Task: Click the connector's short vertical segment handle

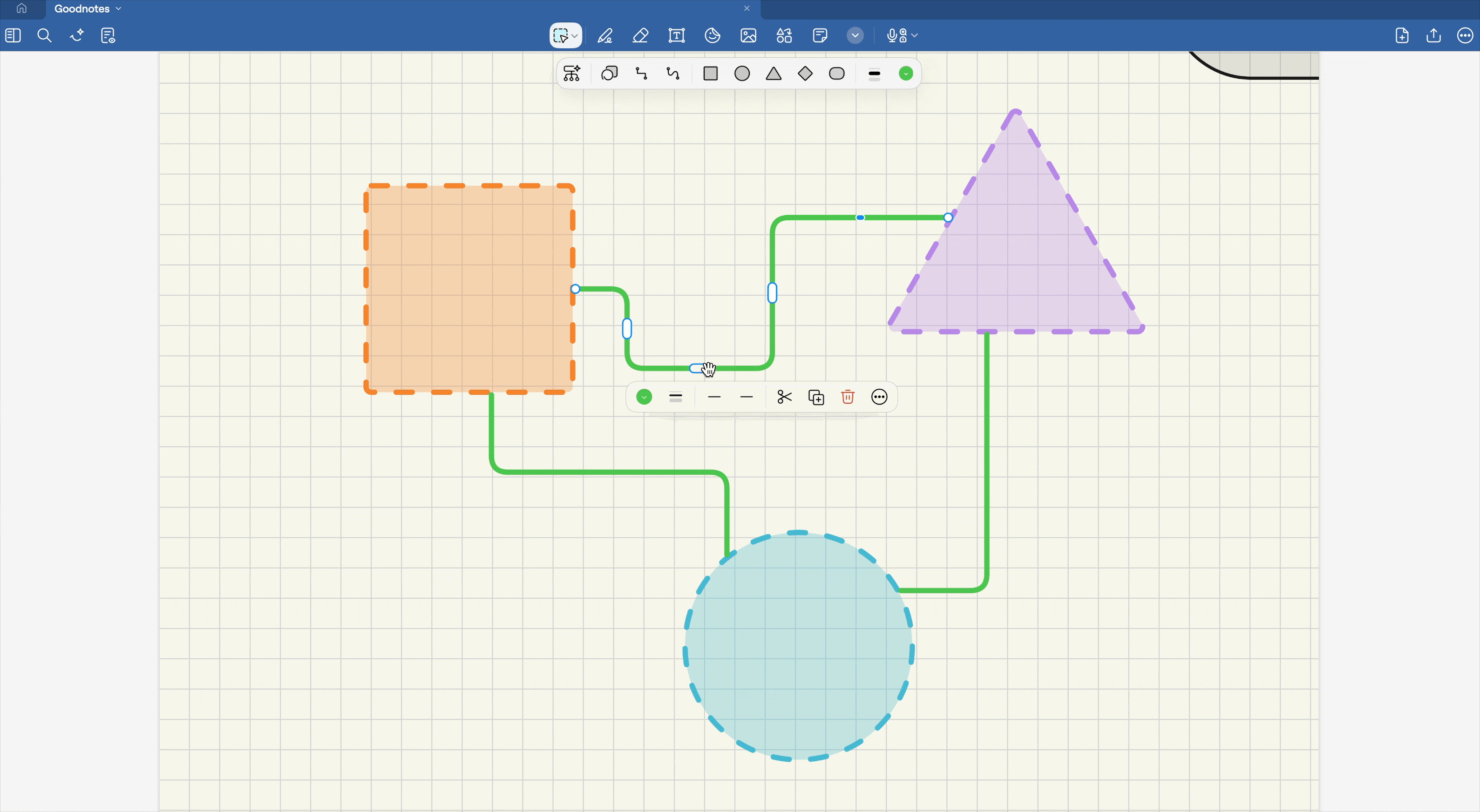Action: 627,328
